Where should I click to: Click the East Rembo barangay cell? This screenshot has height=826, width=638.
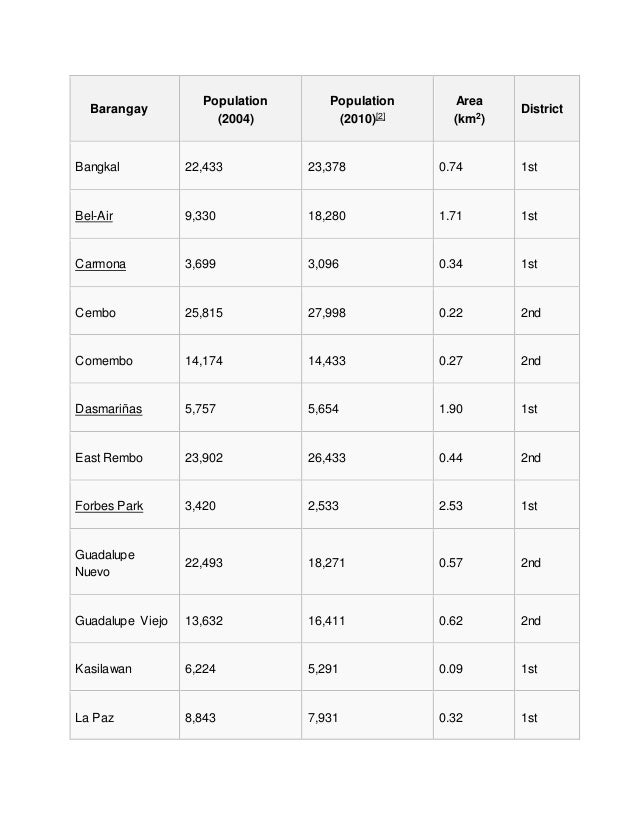coord(125,457)
